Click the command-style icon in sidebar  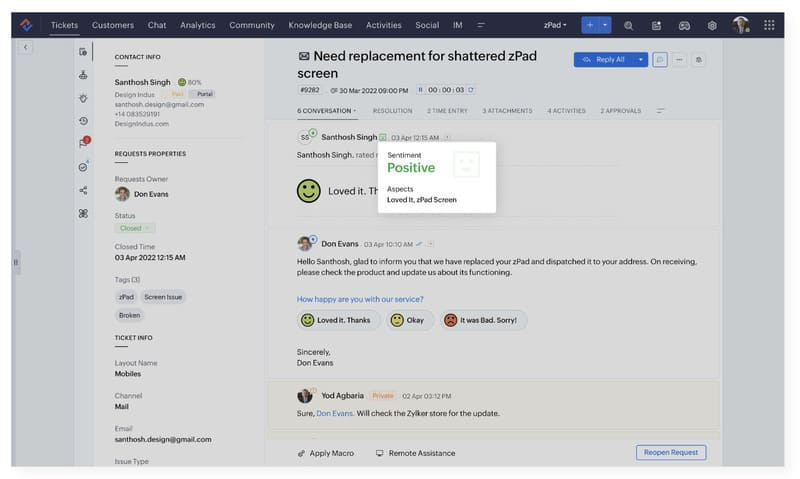83,213
